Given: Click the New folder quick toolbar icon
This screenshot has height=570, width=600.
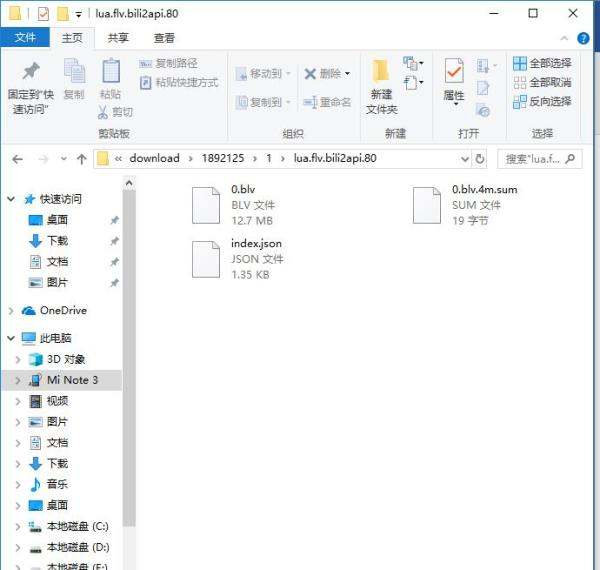Looking at the screenshot, I should coord(63,14).
